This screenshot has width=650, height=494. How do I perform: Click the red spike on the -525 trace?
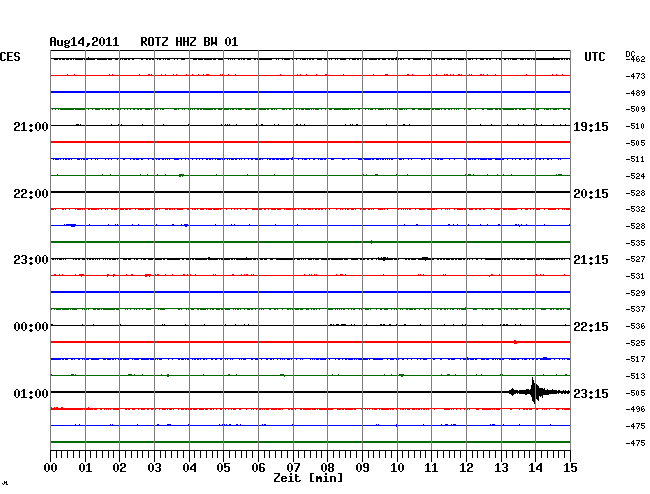point(515,342)
